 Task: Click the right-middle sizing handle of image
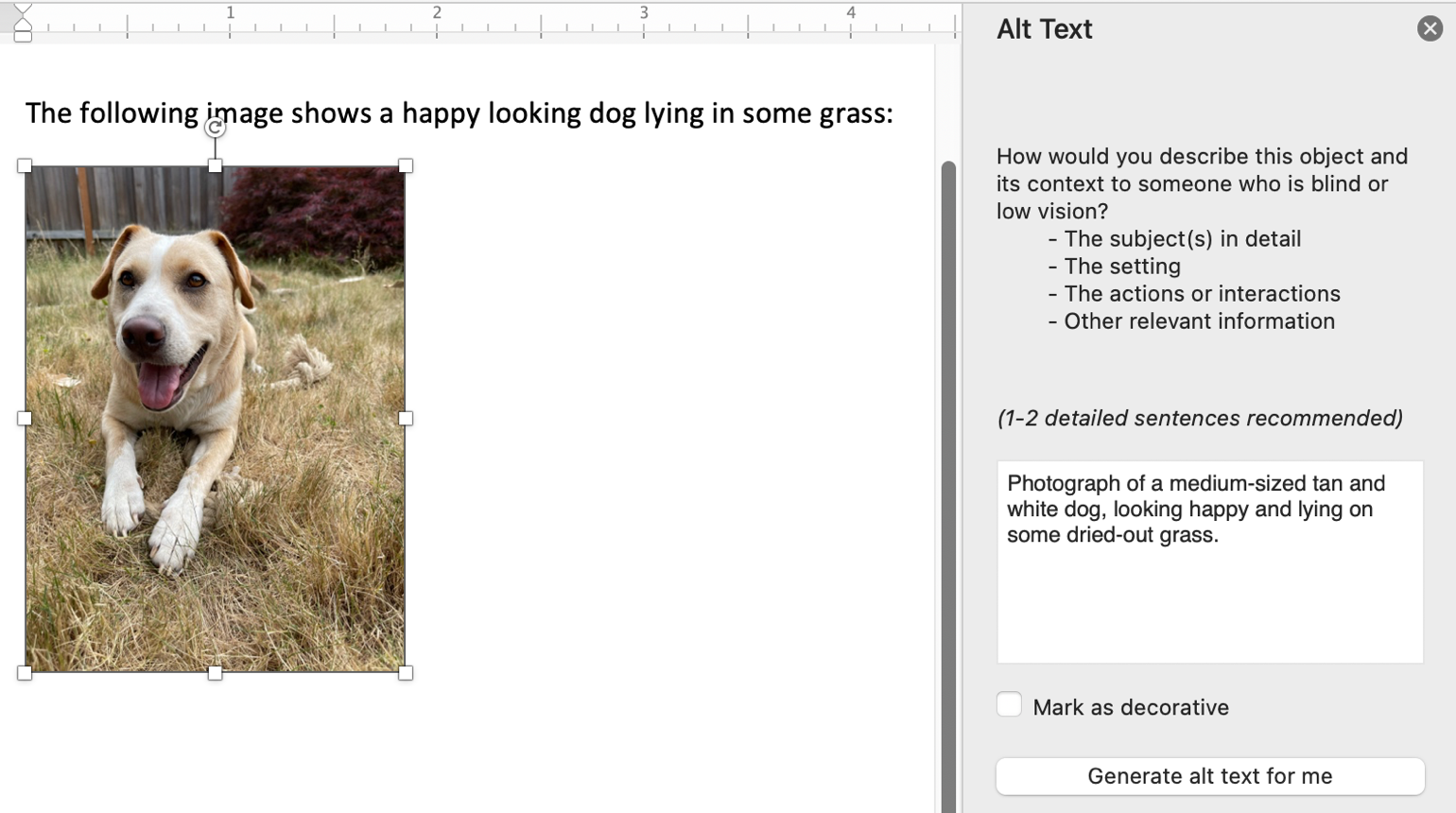pyautogui.click(x=407, y=418)
